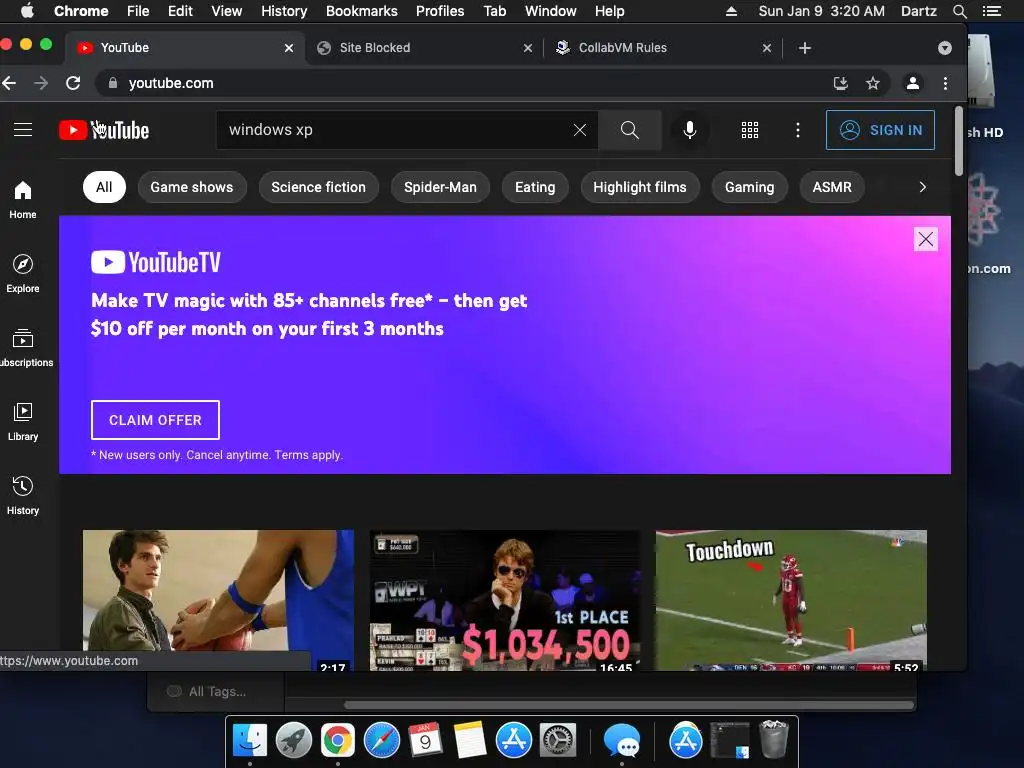Open the Touchdown football video thumbnail
This screenshot has height=768, width=1024.
(x=791, y=600)
